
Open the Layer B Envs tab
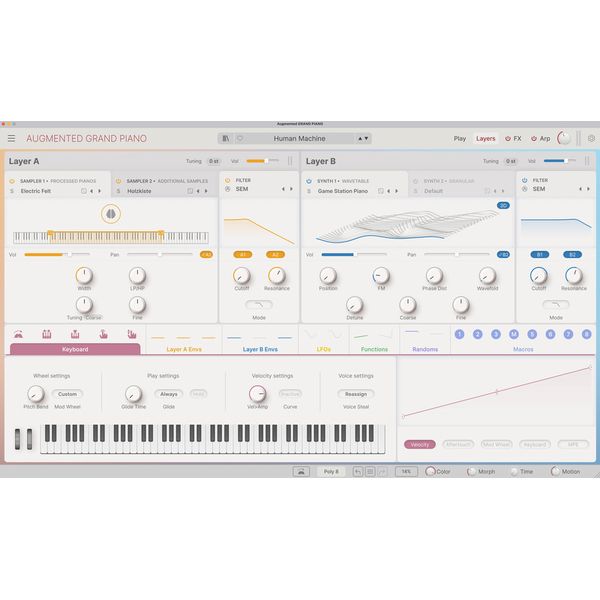(260, 349)
